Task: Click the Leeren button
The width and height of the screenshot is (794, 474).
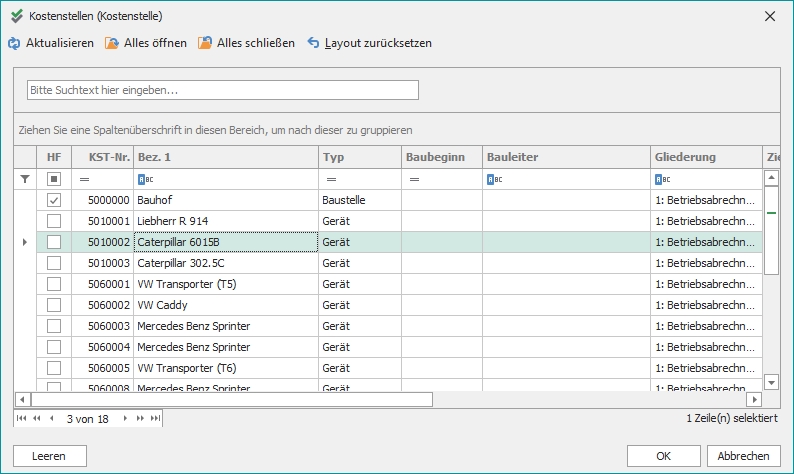Action: [50, 455]
